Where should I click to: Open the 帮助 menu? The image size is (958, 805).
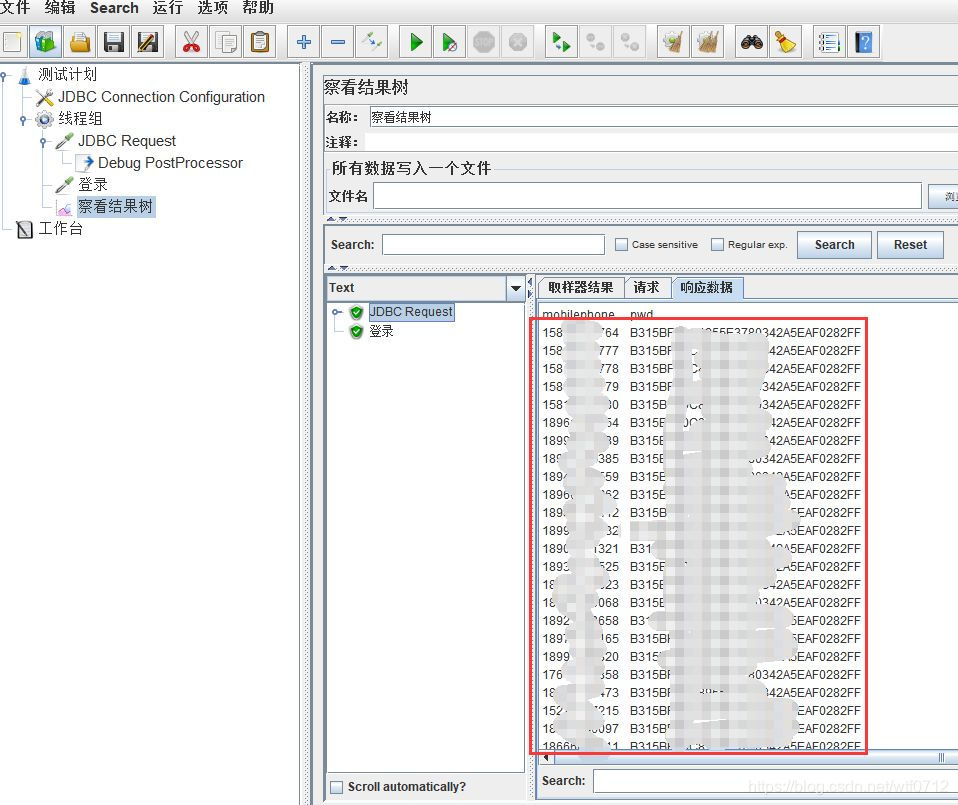258,7
